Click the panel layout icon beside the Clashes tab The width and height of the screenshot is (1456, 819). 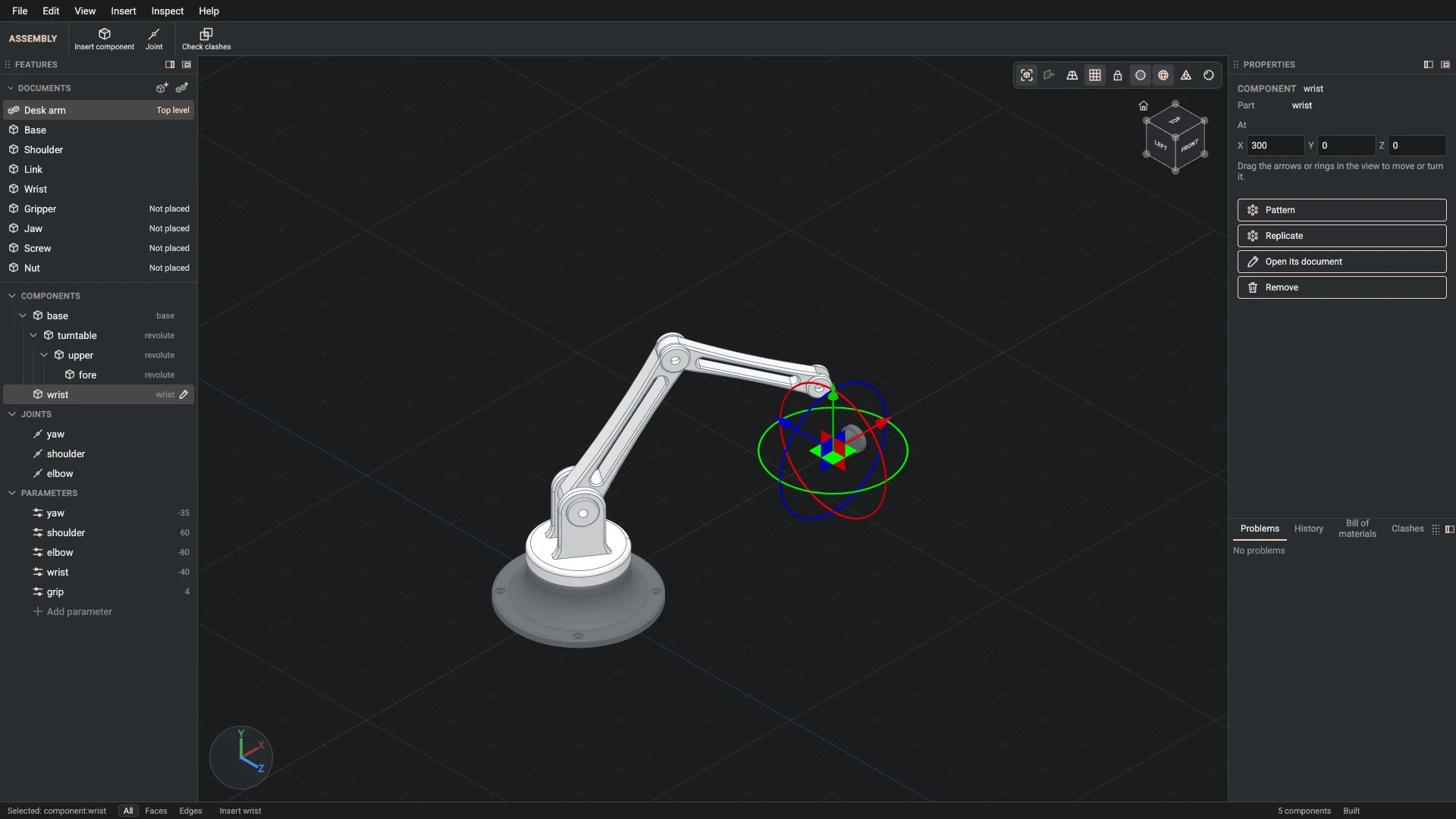click(1450, 529)
